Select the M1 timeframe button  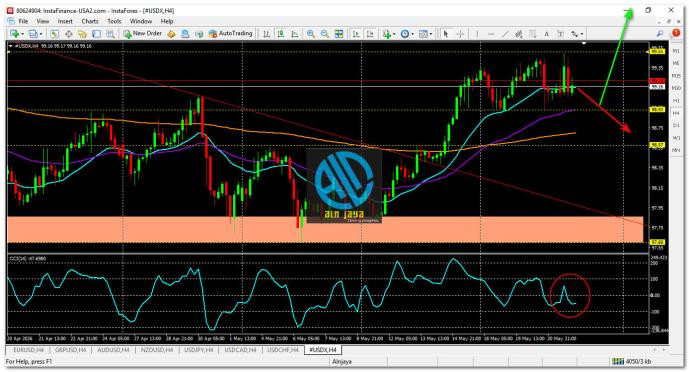coord(676,51)
